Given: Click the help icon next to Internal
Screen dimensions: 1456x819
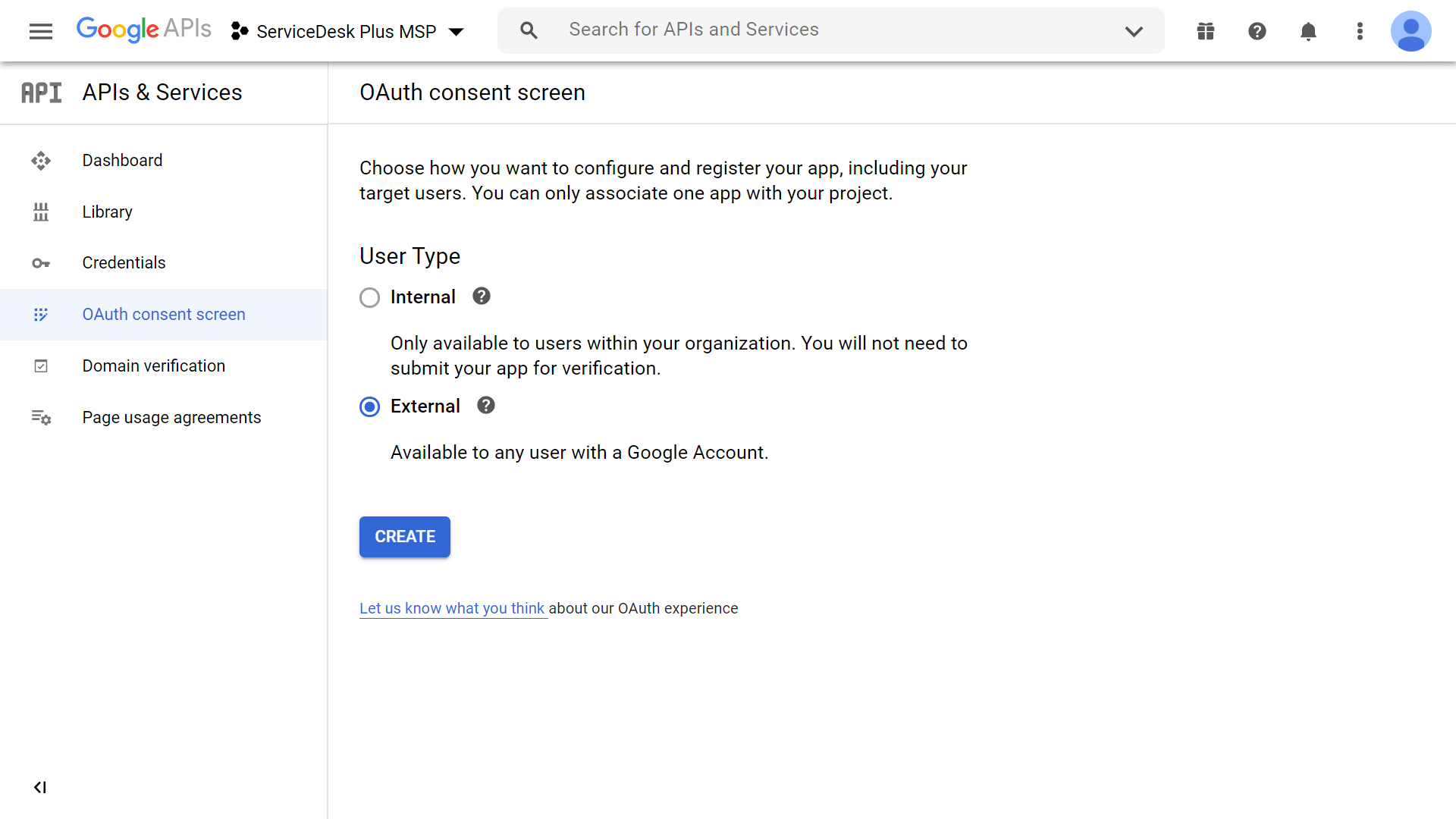Looking at the screenshot, I should click(482, 297).
